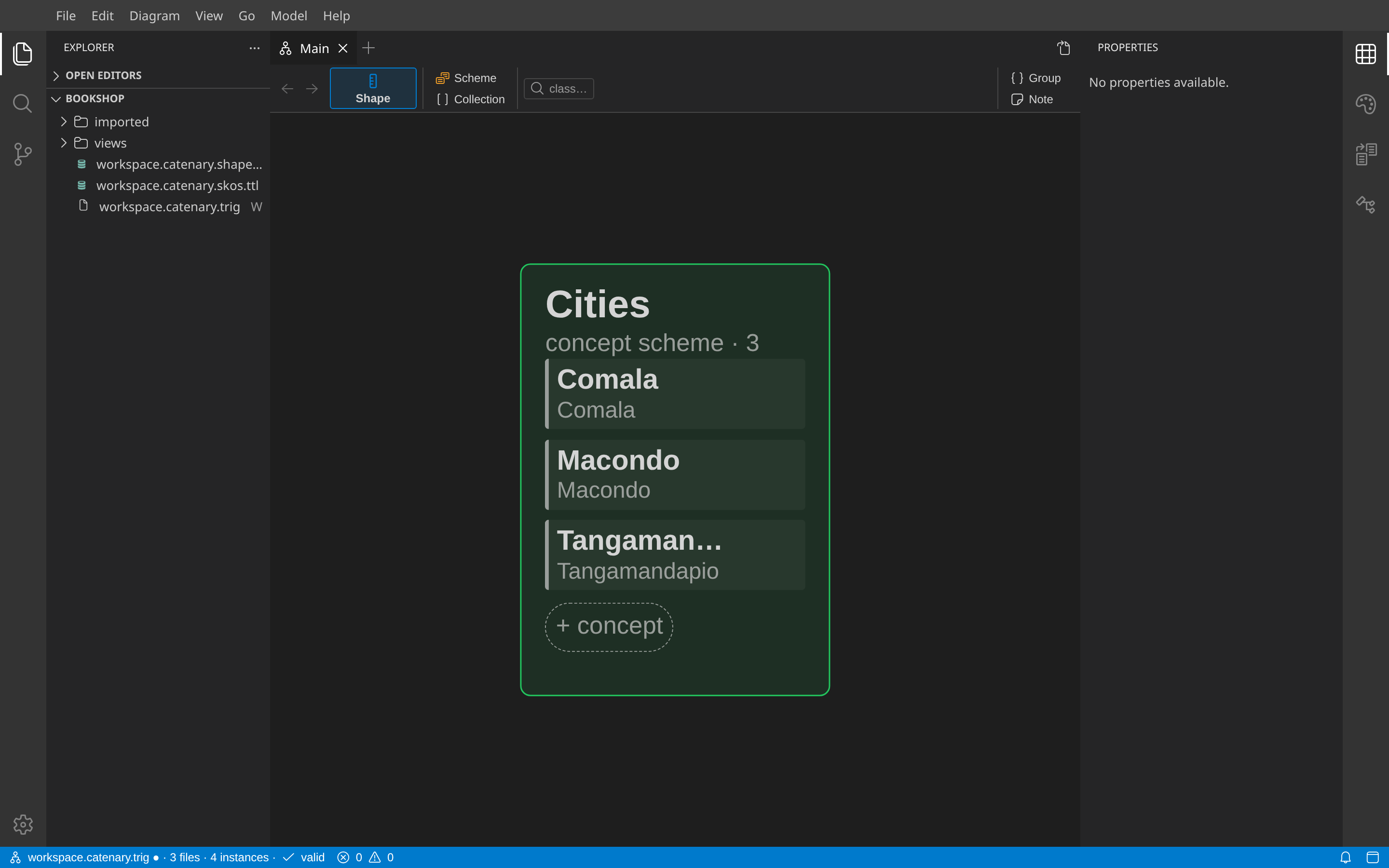The image size is (1389, 868).
Task: Click the notification bell in status bar
Action: [1346, 857]
